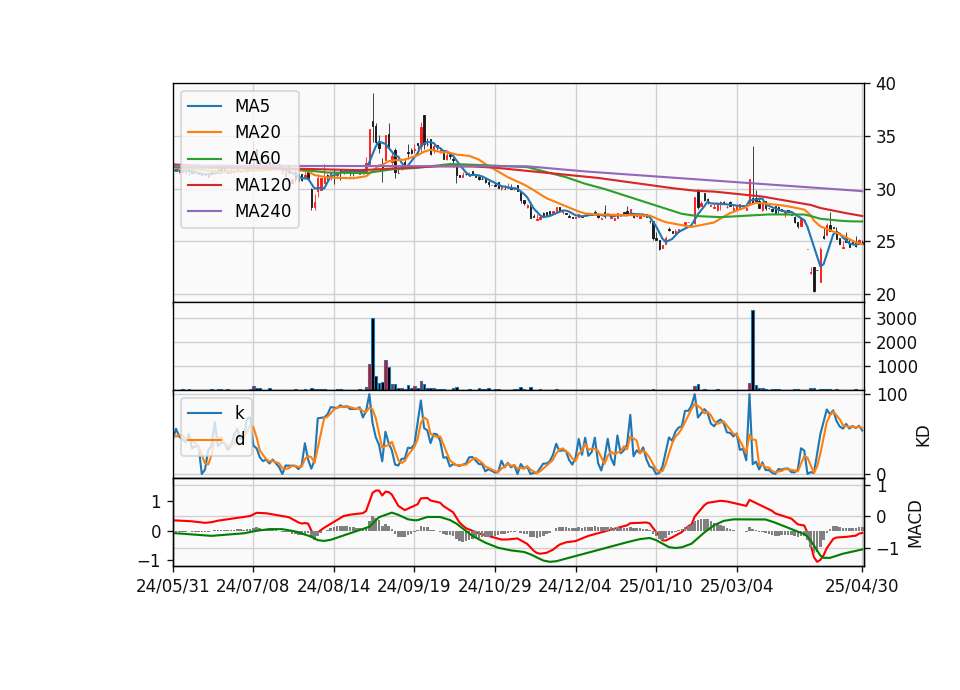The image size is (960, 690).
Task: Click the MACD left axis value 0
Action: (x=156, y=531)
